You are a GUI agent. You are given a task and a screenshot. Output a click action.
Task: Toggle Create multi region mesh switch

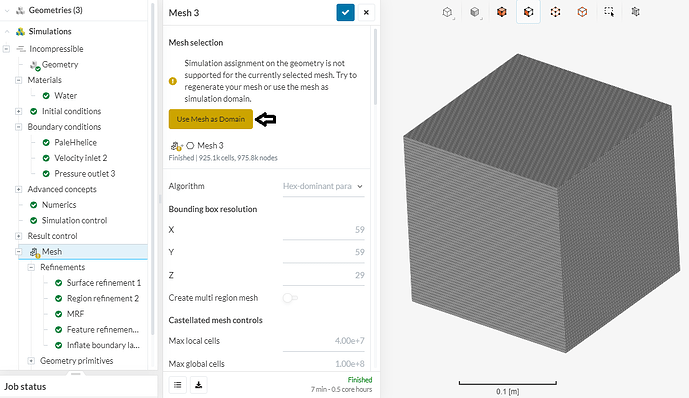pyautogui.click(x=290, y=298)
